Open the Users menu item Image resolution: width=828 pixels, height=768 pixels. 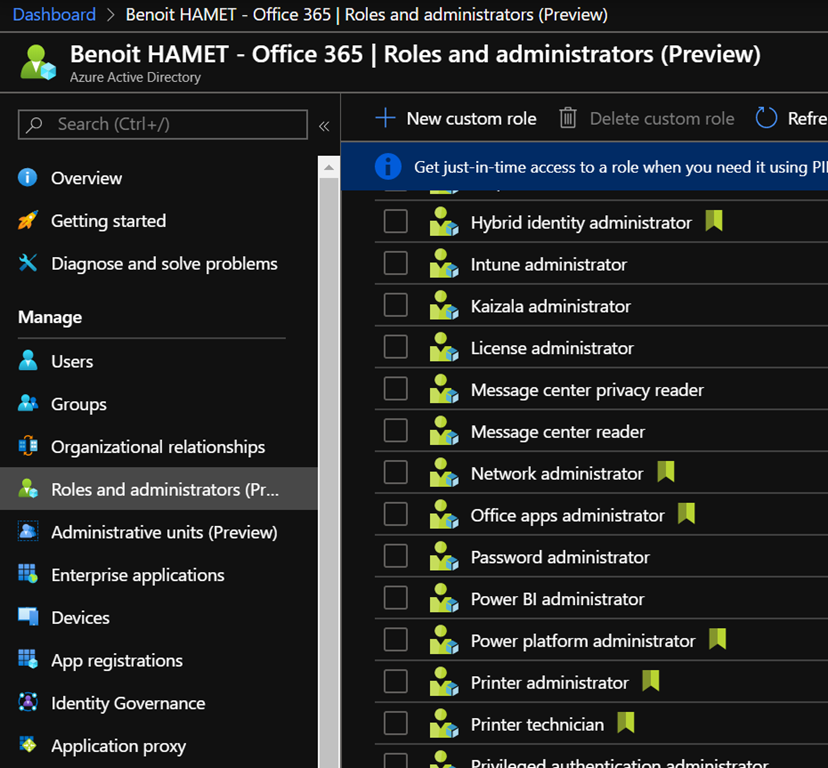pyautogui.click(x=72, y=362)
